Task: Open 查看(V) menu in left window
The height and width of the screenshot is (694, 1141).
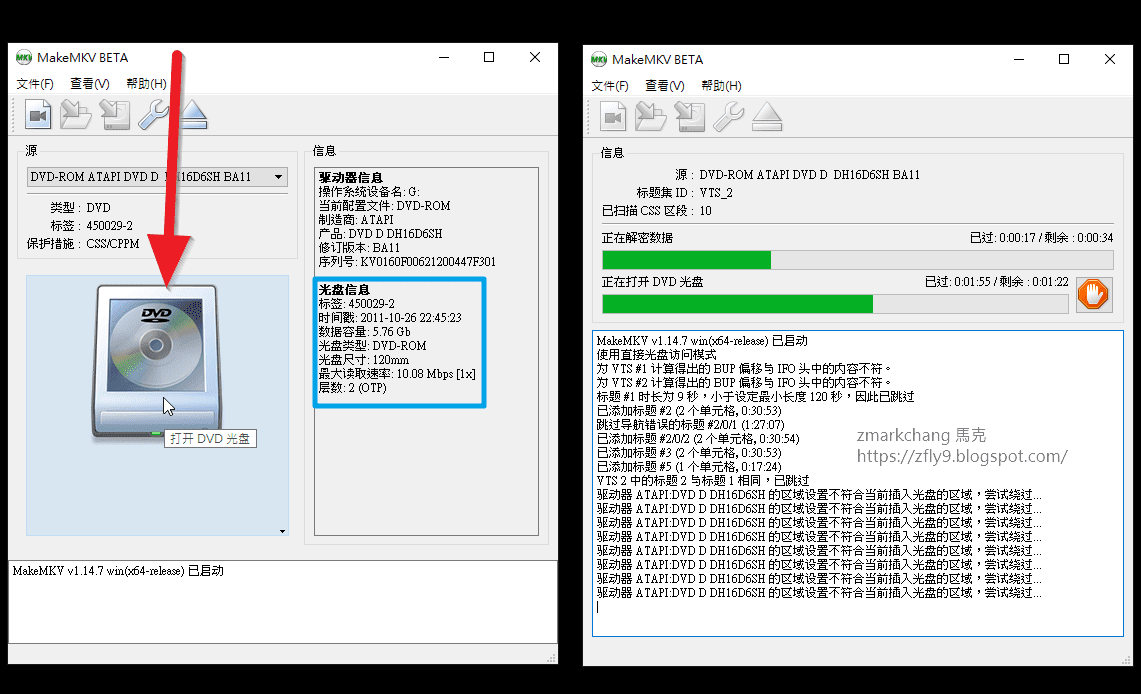Action: pyautogui.click(x=90, y=84)
